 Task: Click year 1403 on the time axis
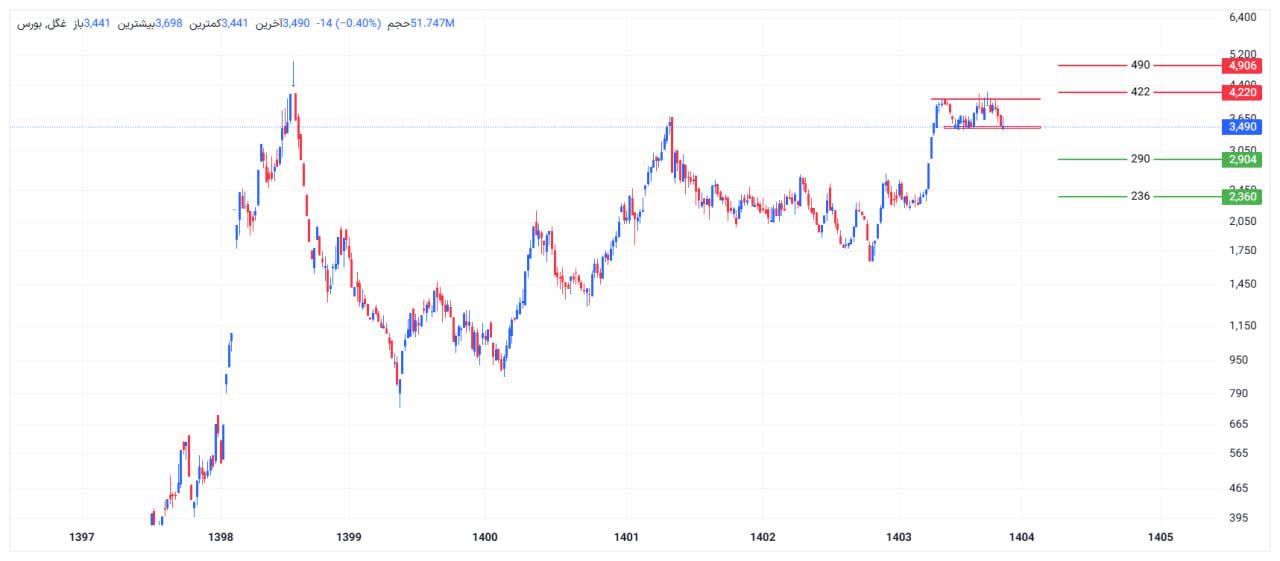[899, 538]
